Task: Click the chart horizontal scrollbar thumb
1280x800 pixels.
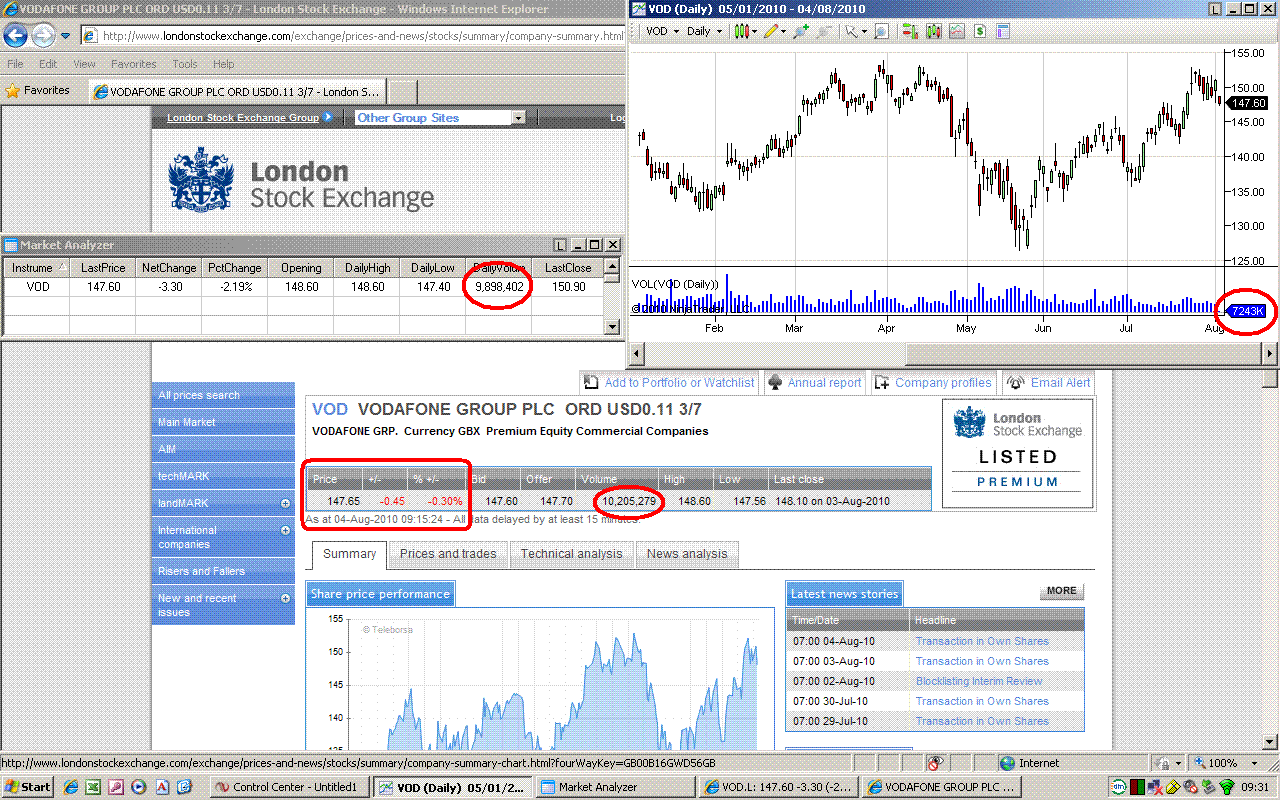Action: [1082, 353]
